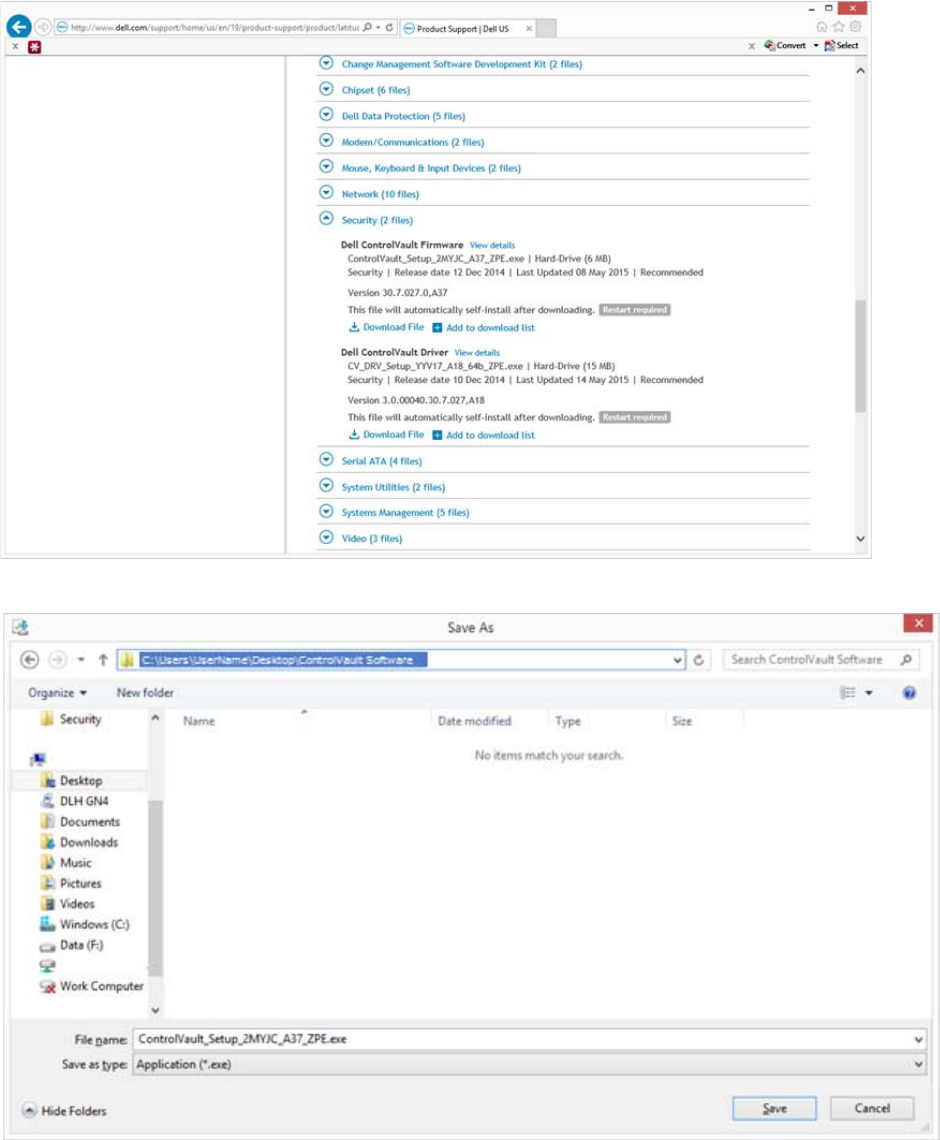Viewport: 940px width, 1140px height.
Task: Click the red asterisk toolbar icon
Action: pyautogui.click(x=34, y=47)
